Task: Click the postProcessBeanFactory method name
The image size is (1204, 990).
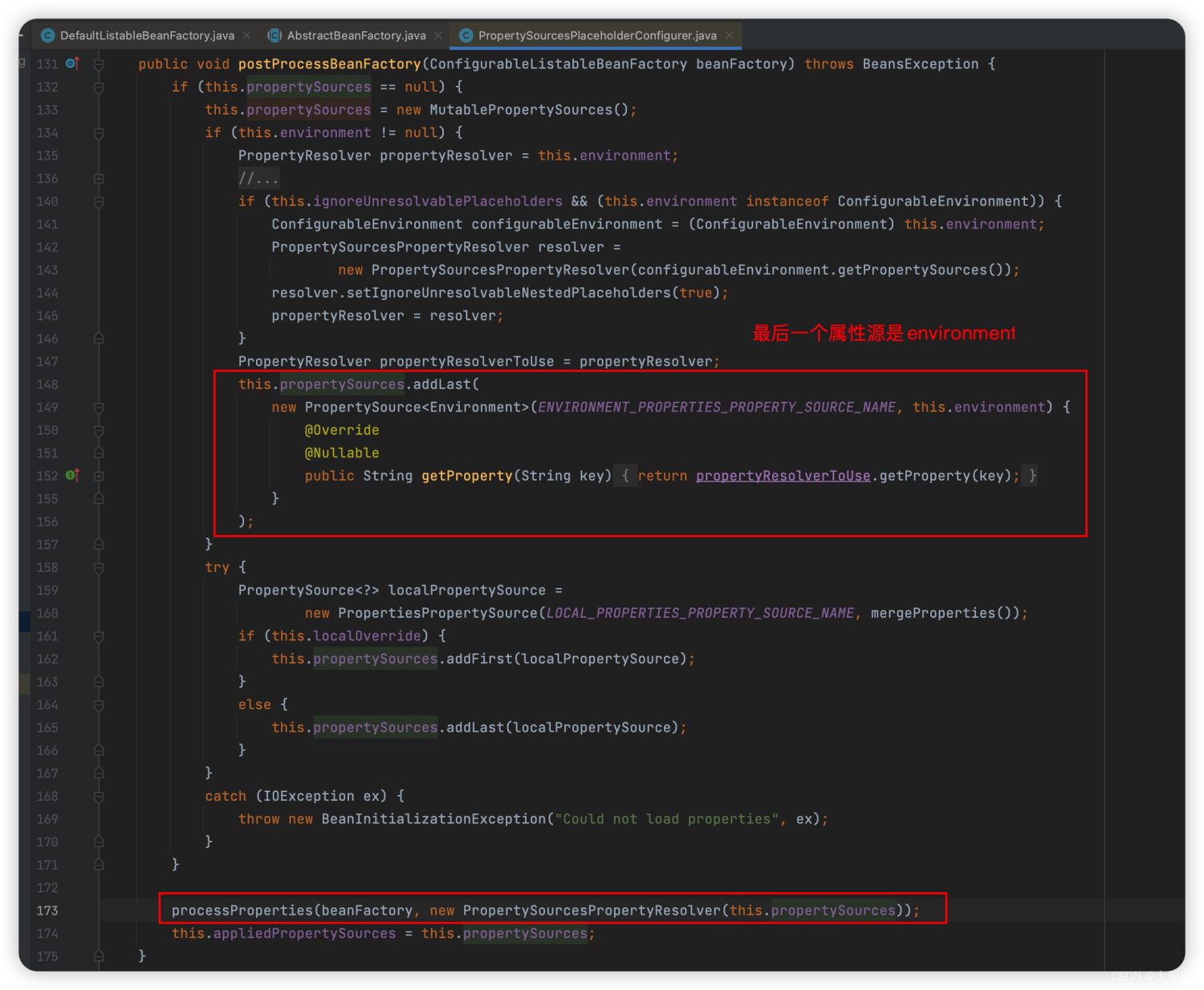Action: click(x=329, y=64)
